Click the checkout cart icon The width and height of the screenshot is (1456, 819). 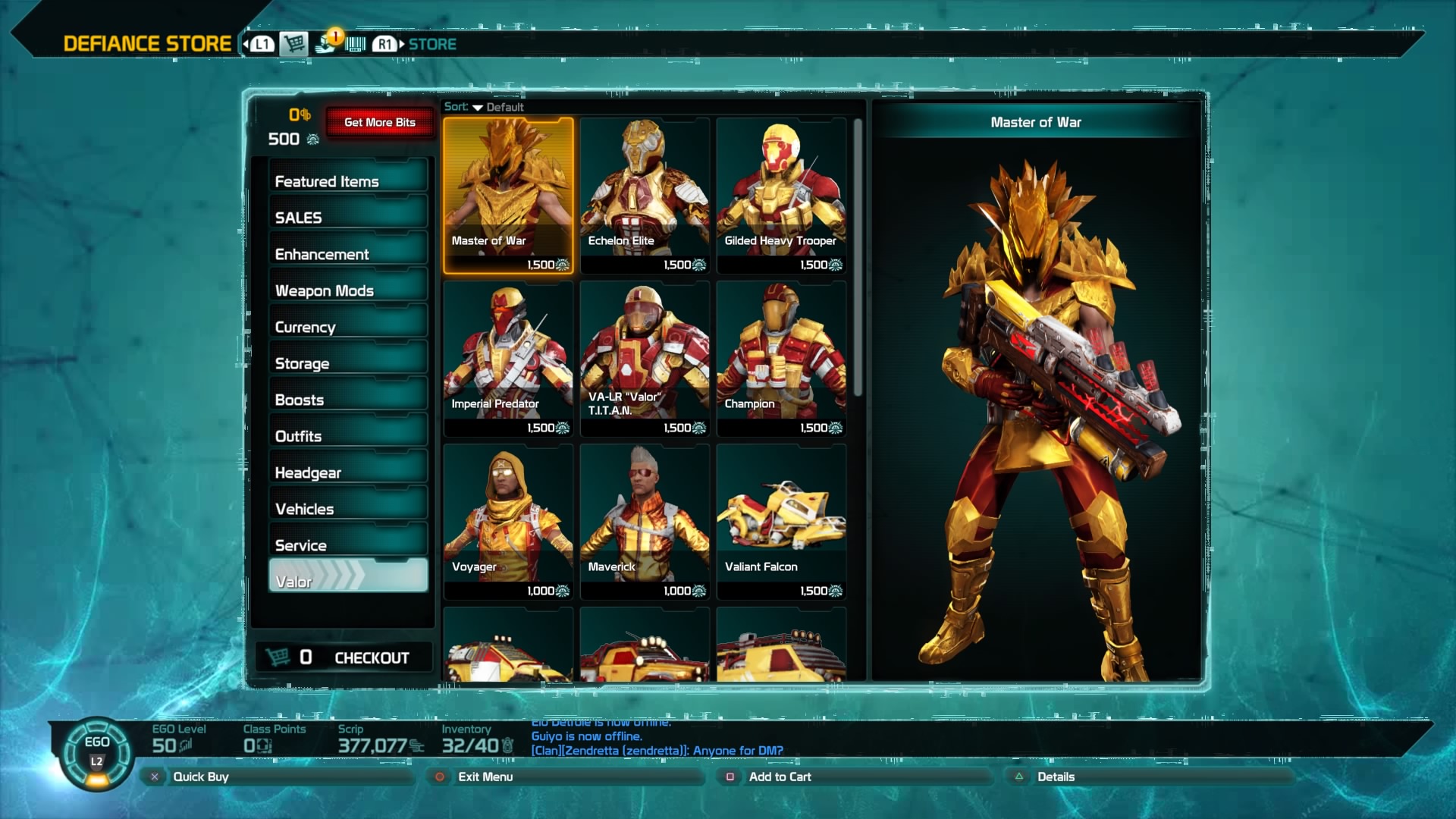(278, 657)
